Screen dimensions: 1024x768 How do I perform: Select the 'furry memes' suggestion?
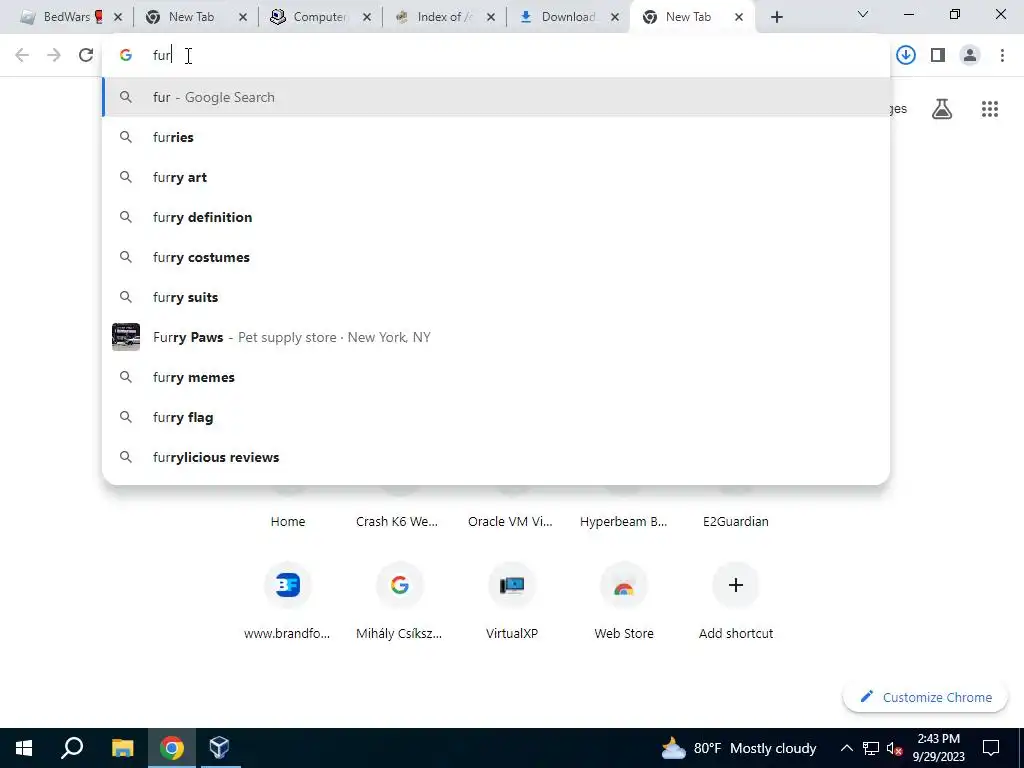pyautogui.click(x=496, y=377)
